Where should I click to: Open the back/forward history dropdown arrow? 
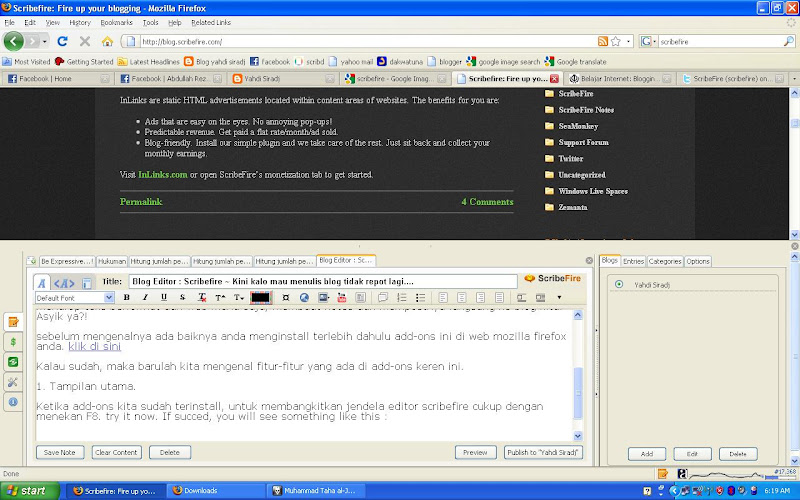pyautogui.click(x=44, y=41)
